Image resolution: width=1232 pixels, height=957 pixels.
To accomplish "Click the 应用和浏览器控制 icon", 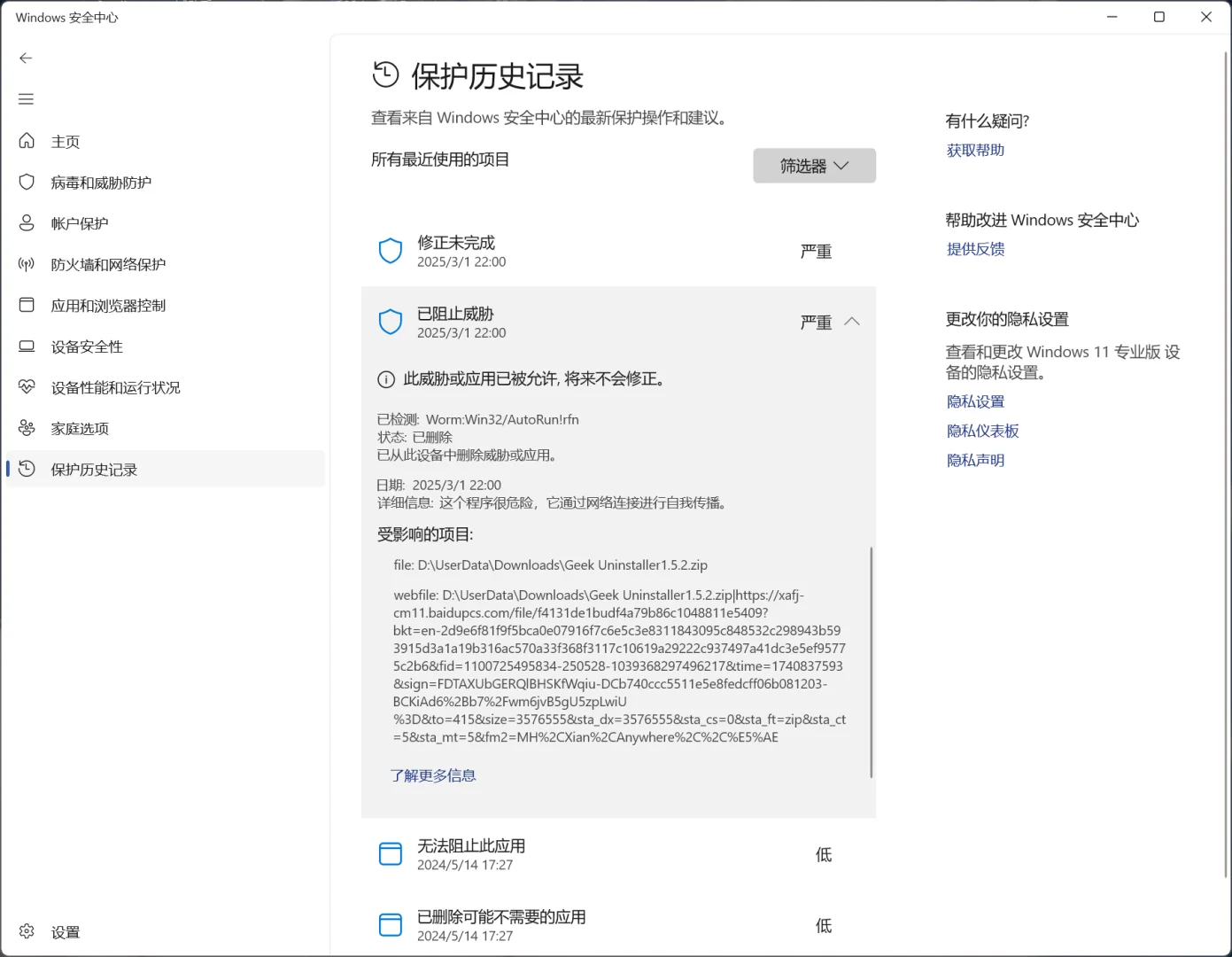I will click(27, 305).
